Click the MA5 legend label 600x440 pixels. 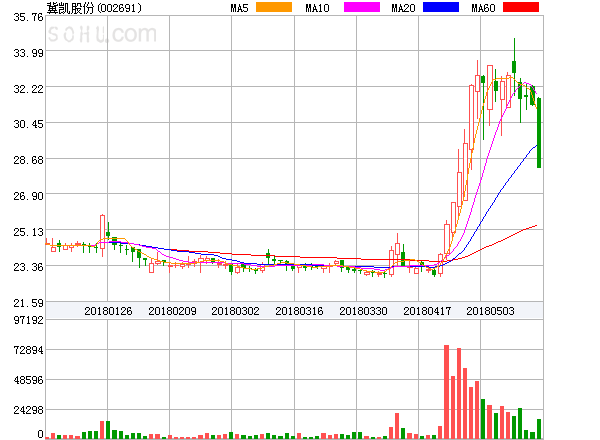239,8
